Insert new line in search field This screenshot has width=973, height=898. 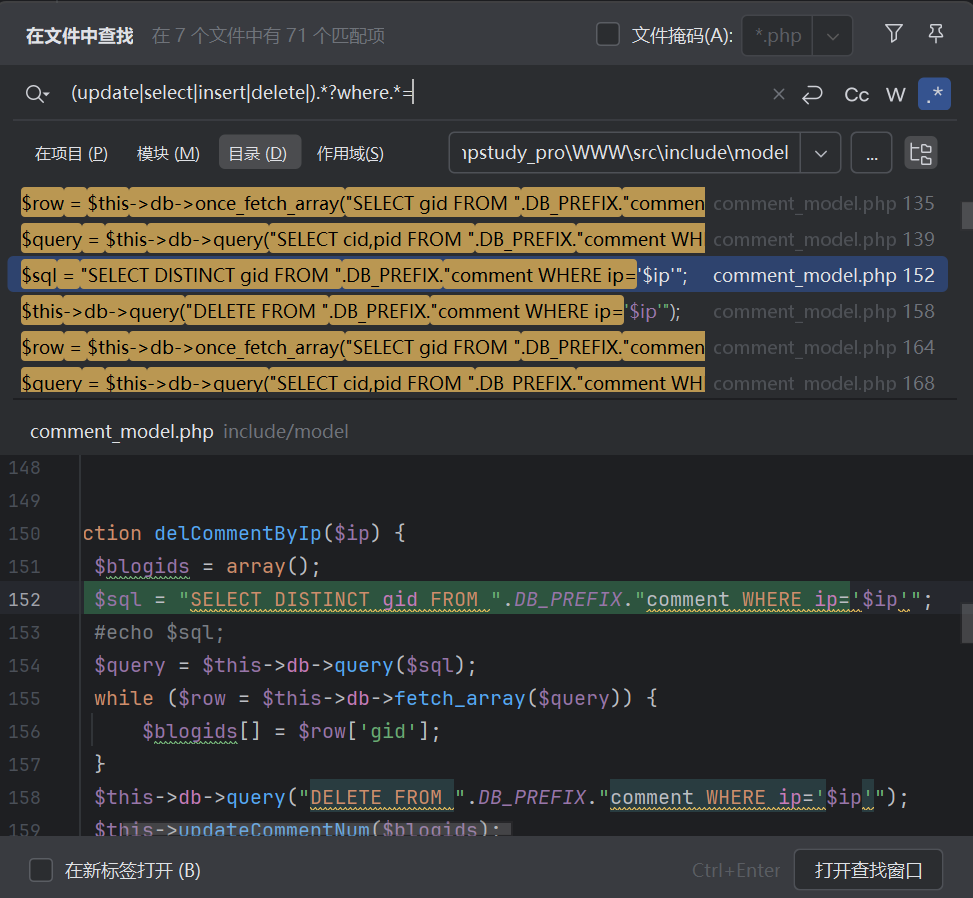[812, 94]
